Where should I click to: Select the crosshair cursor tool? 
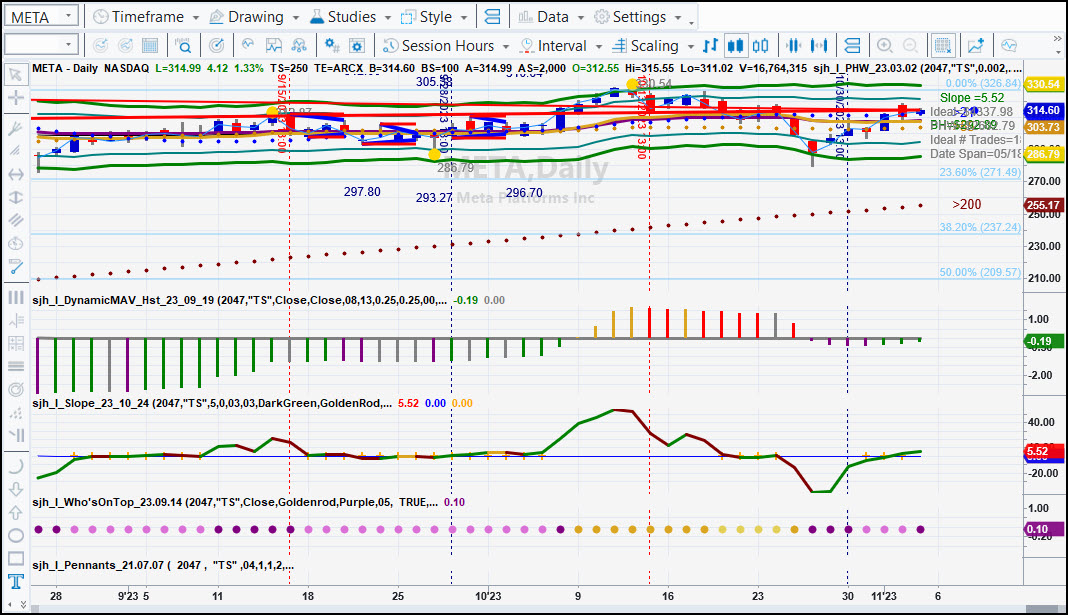point(16,97)
